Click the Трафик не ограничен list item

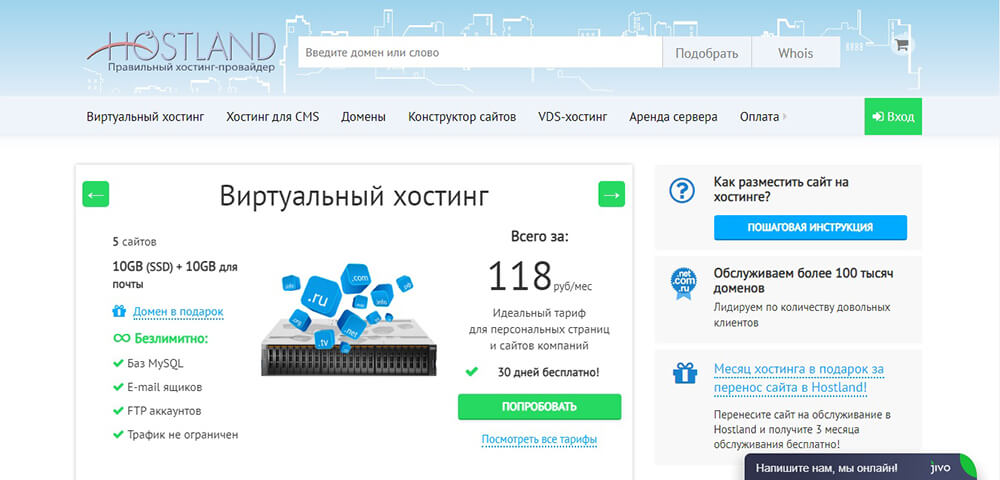[182, 435]
